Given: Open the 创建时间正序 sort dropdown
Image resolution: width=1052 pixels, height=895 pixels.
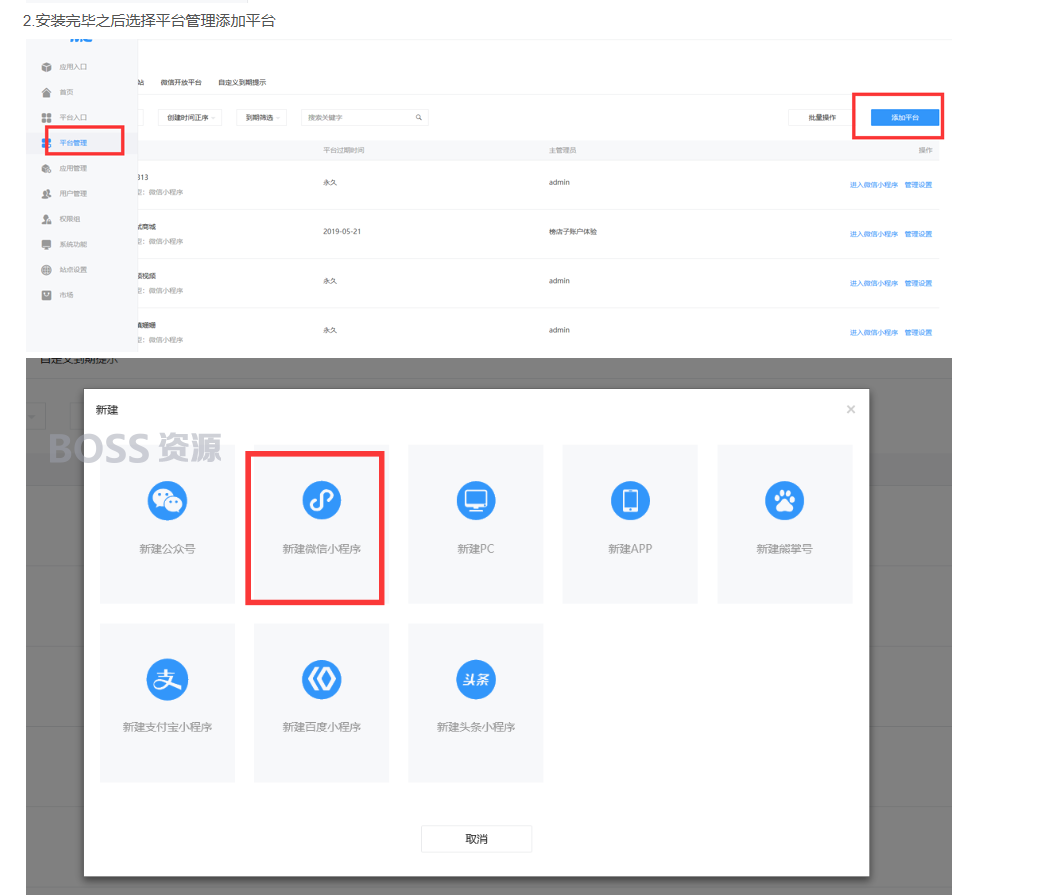Looking at the screenshot, I should point(190,117).
